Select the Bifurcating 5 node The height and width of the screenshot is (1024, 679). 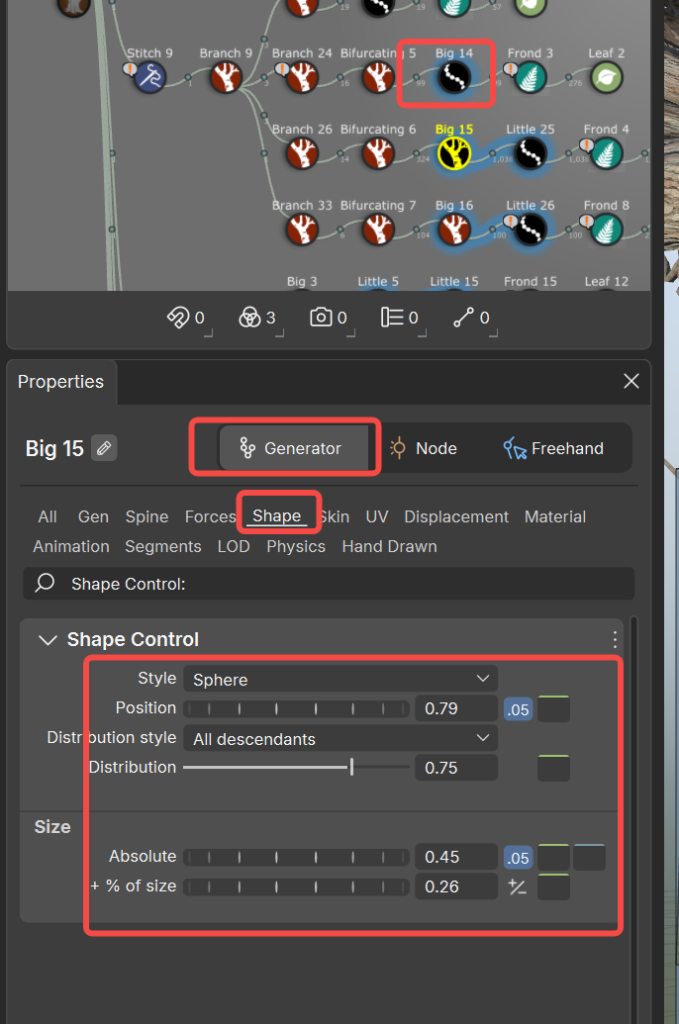click(378, 77)
